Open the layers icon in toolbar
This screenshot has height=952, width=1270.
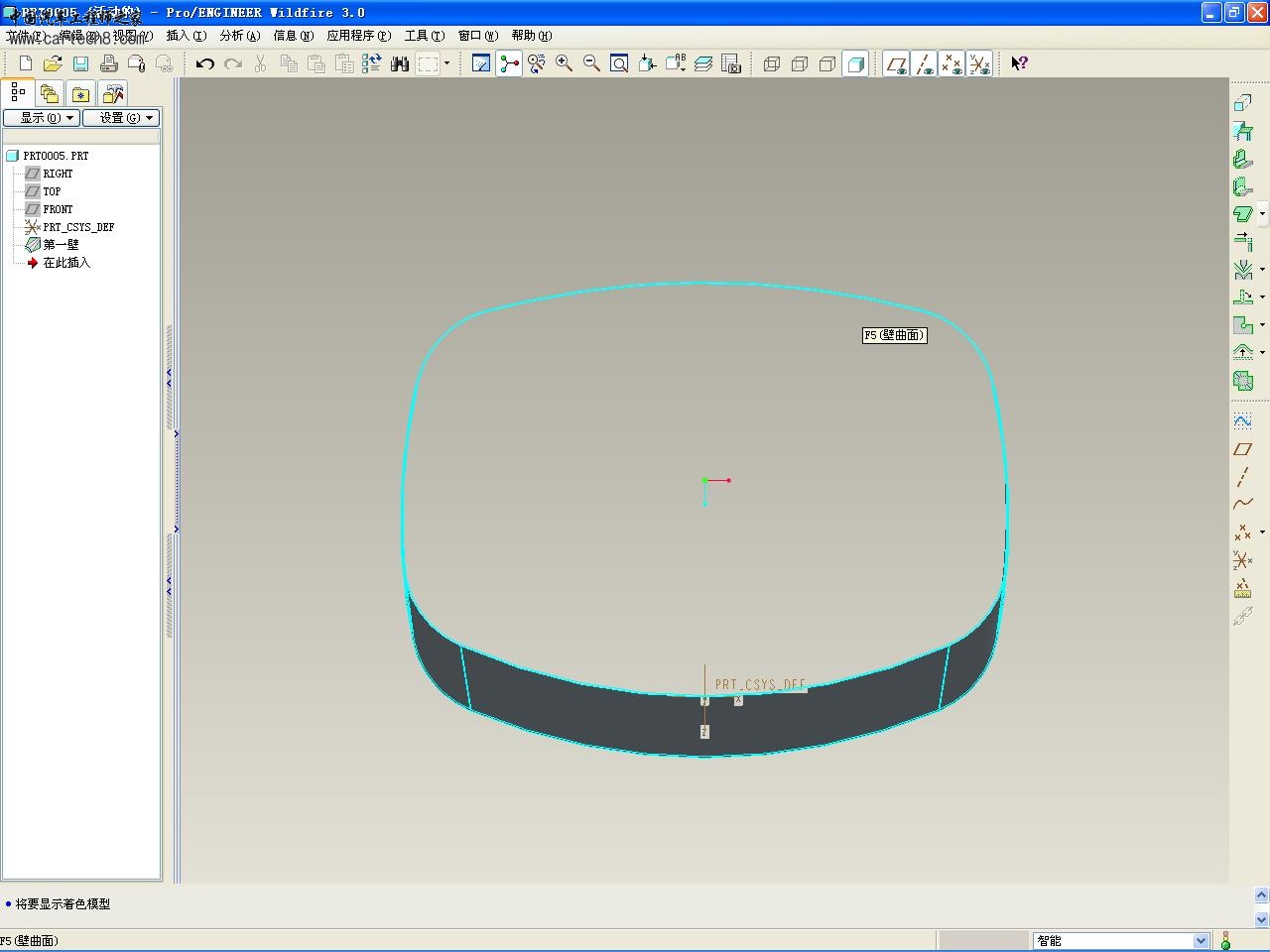703,63
